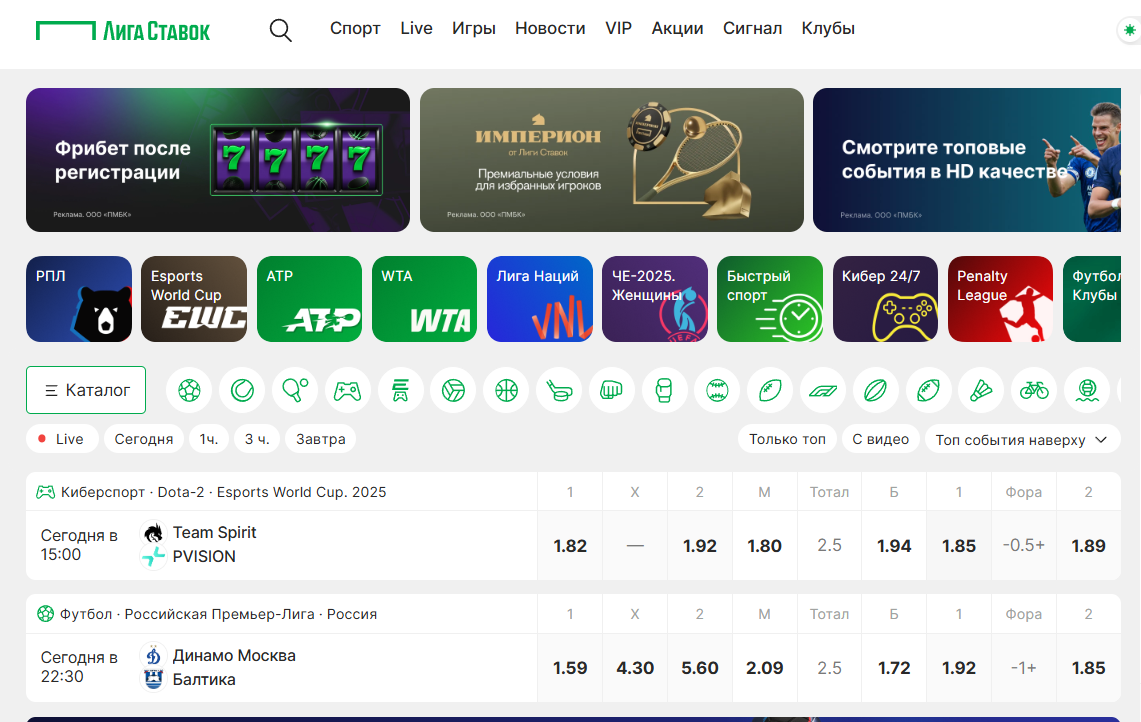
Task: Open the Игры menu item
Action: [x=474, y=28]
